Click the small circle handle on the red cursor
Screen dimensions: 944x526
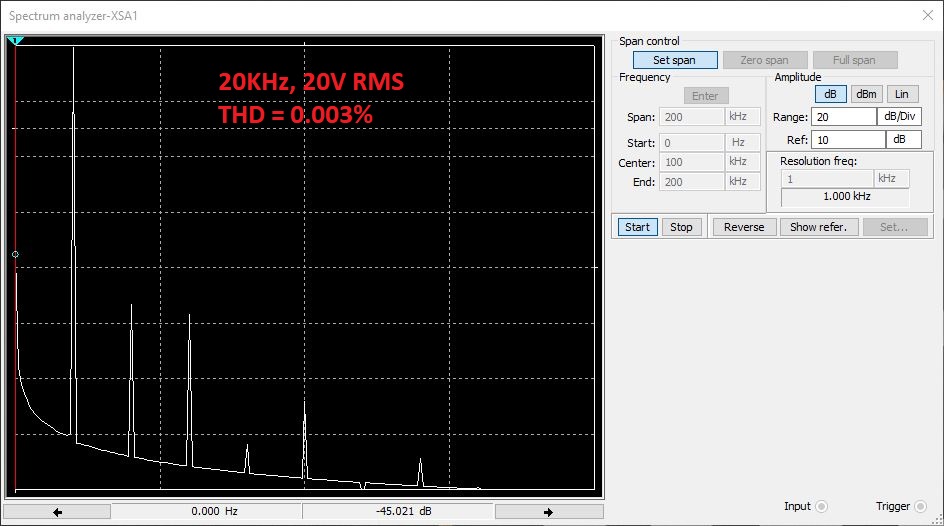click(15, 255)
